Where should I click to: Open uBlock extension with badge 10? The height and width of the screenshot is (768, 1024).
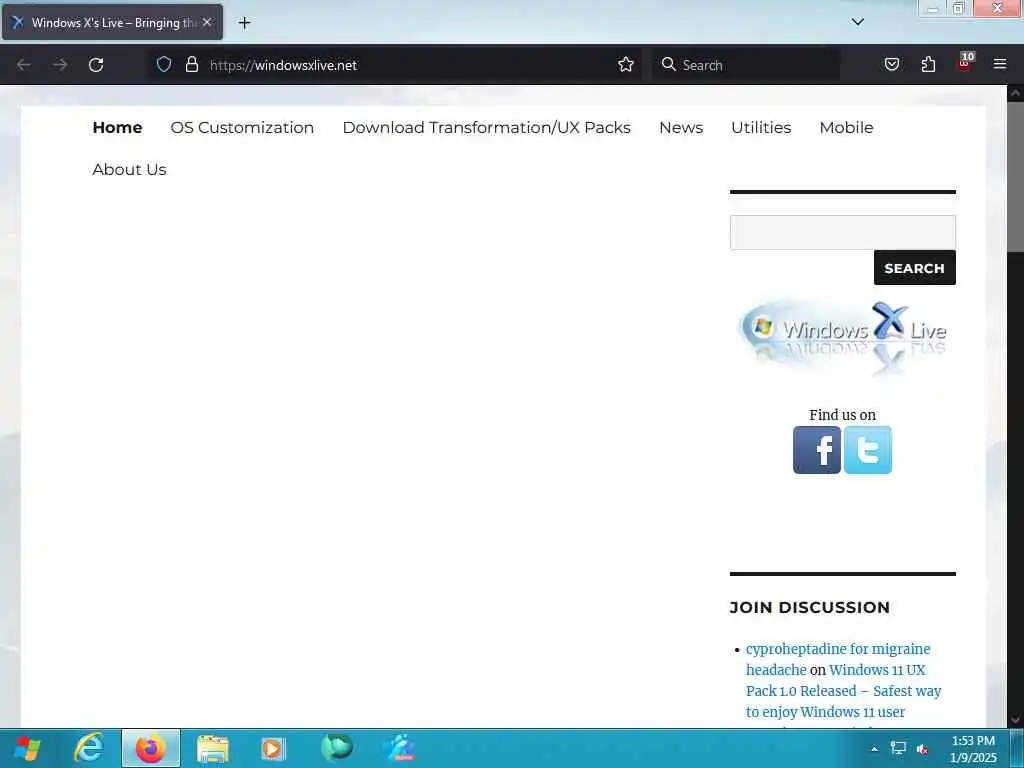(x=965, y=62)
